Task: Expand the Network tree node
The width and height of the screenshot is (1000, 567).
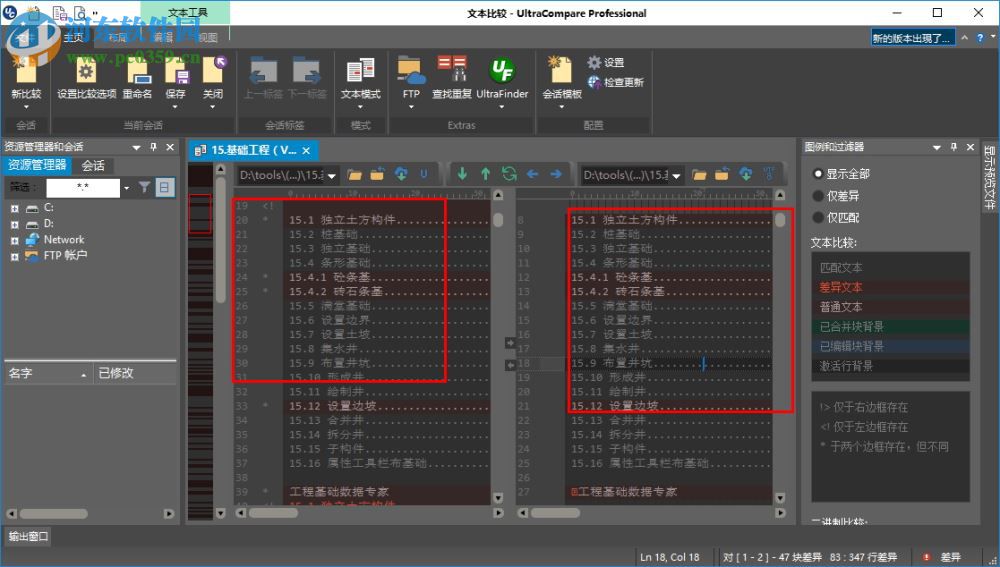Action: [x=15, y=240]
